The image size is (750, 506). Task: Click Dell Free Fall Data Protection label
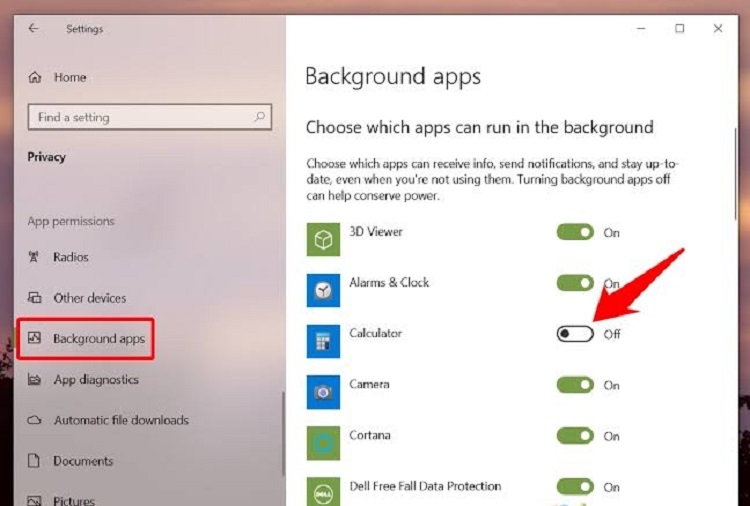425,486
